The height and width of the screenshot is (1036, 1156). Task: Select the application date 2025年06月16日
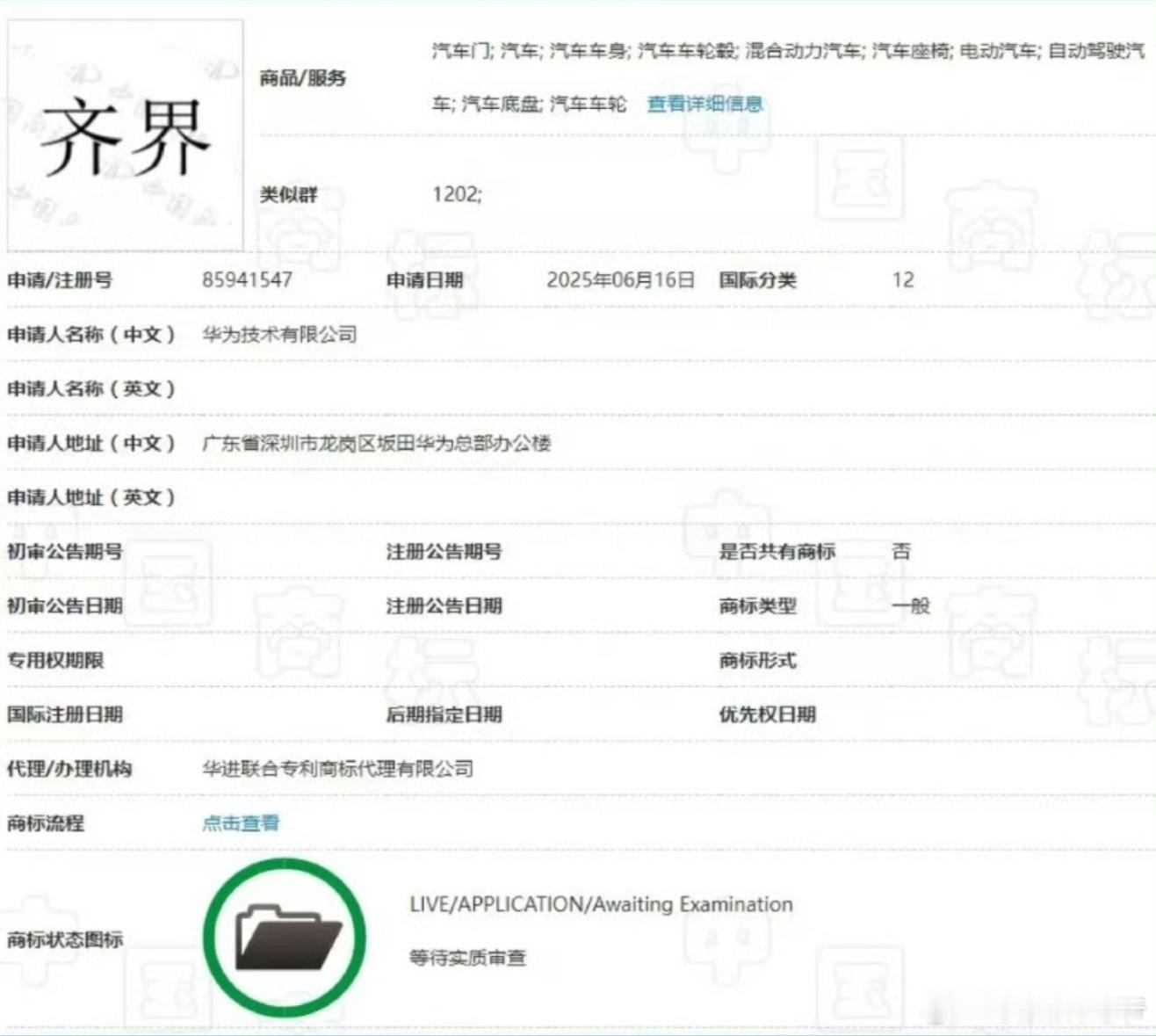click(x=620, y=280)
